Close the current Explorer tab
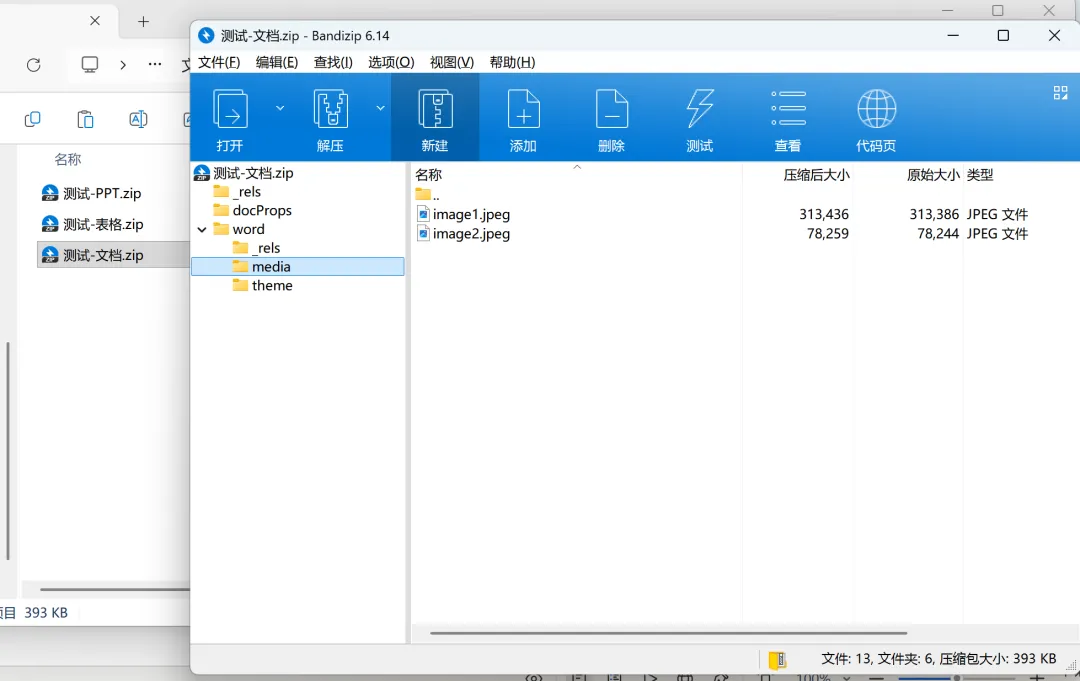 [95, 21]
